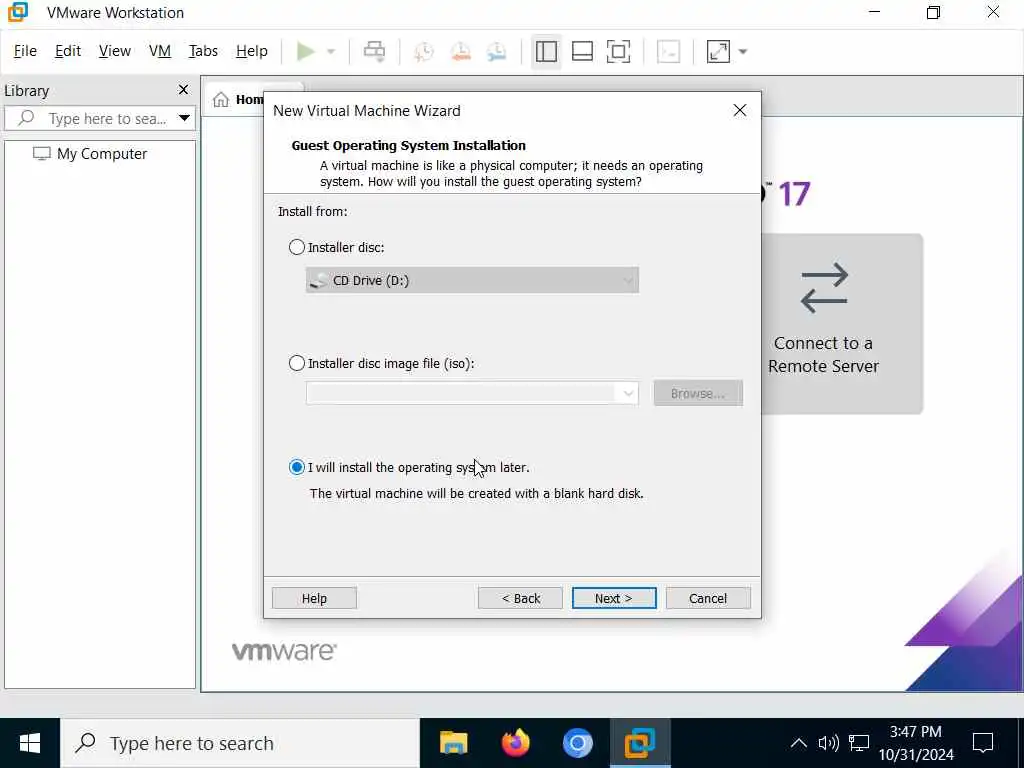The image size is (1024, 768).
Task: Click the green Power On play icon
Action: pos(306,51)
